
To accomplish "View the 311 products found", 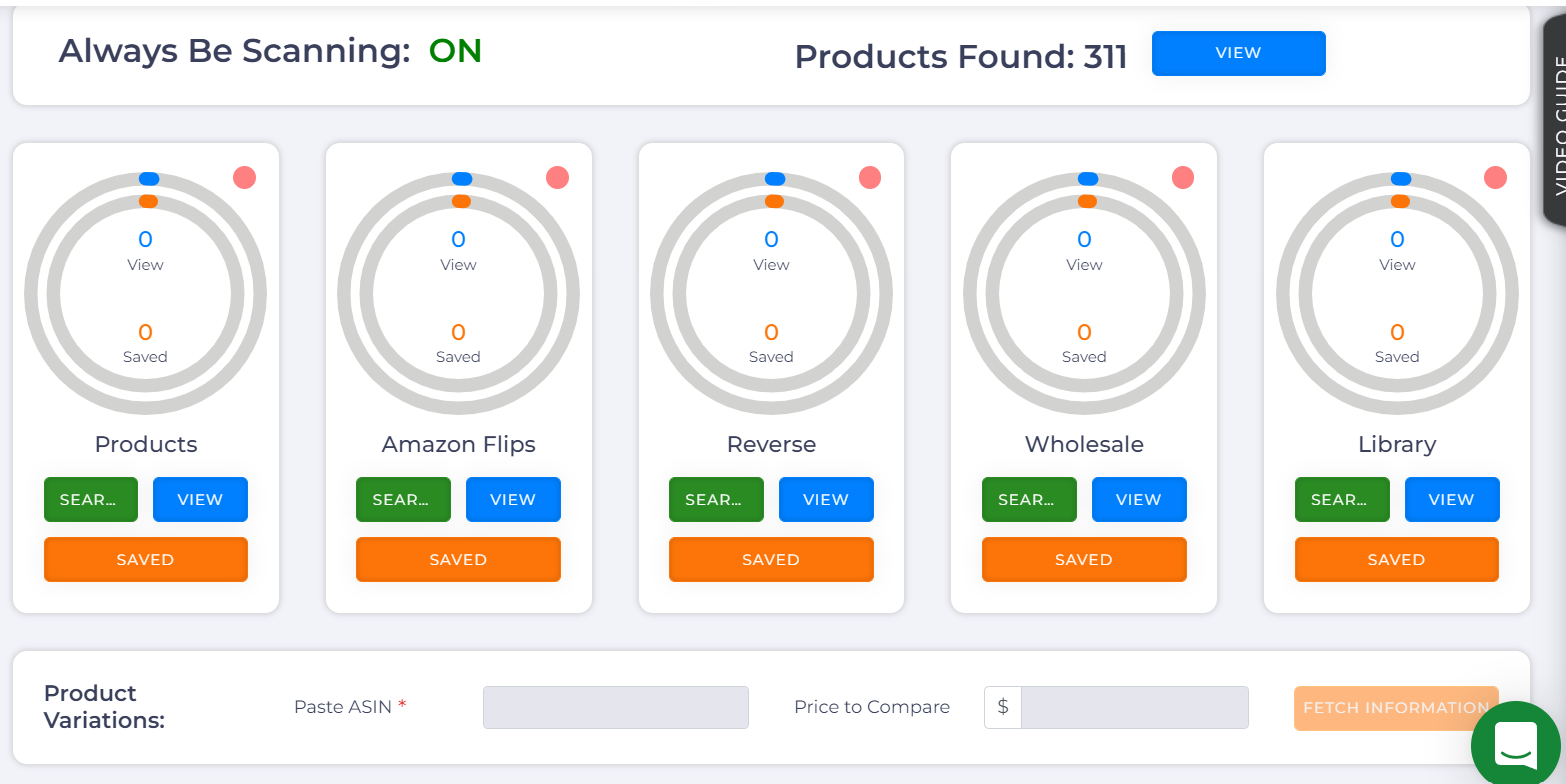I will click(1238, 53).
